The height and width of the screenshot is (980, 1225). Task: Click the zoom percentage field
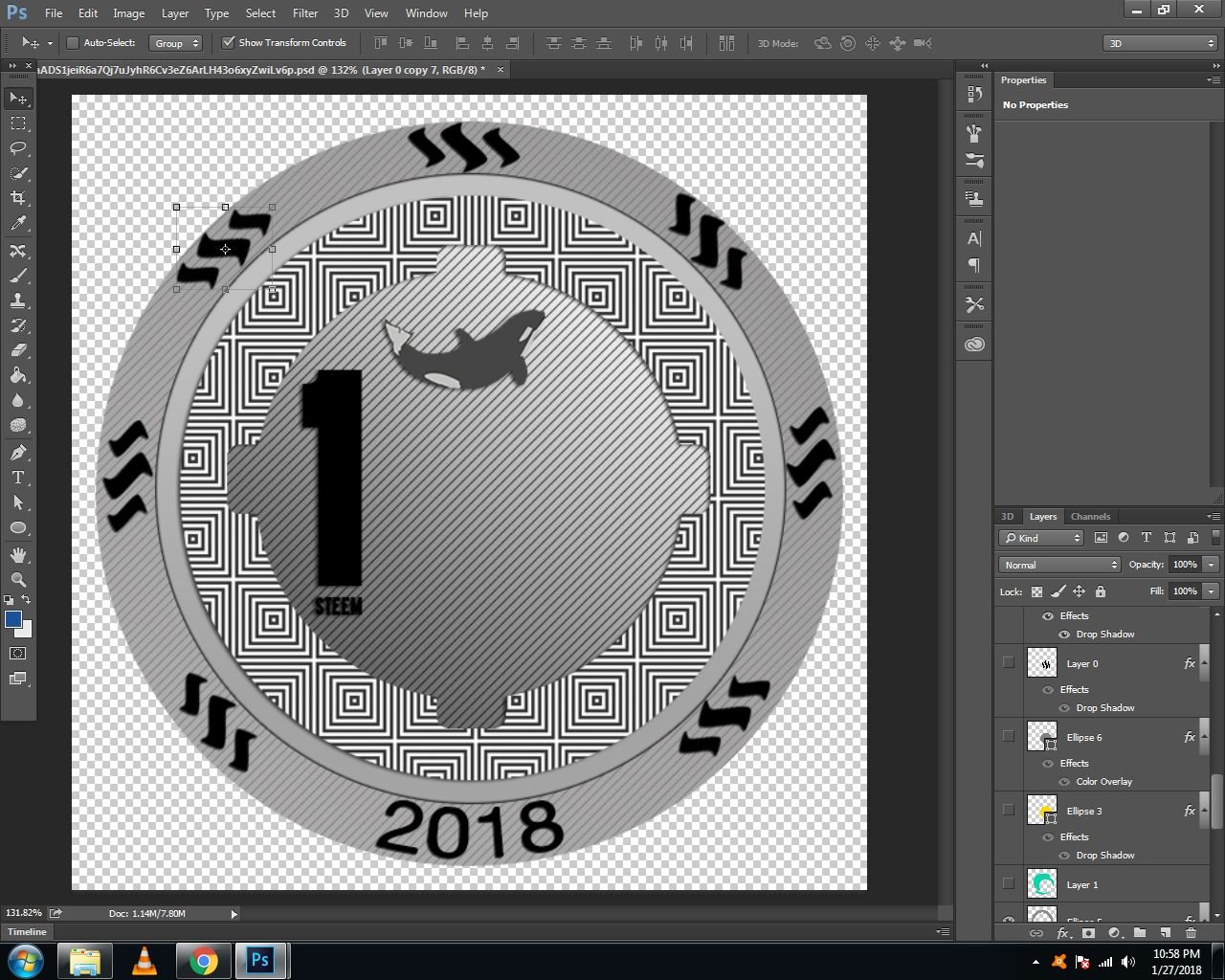point(24,914)
